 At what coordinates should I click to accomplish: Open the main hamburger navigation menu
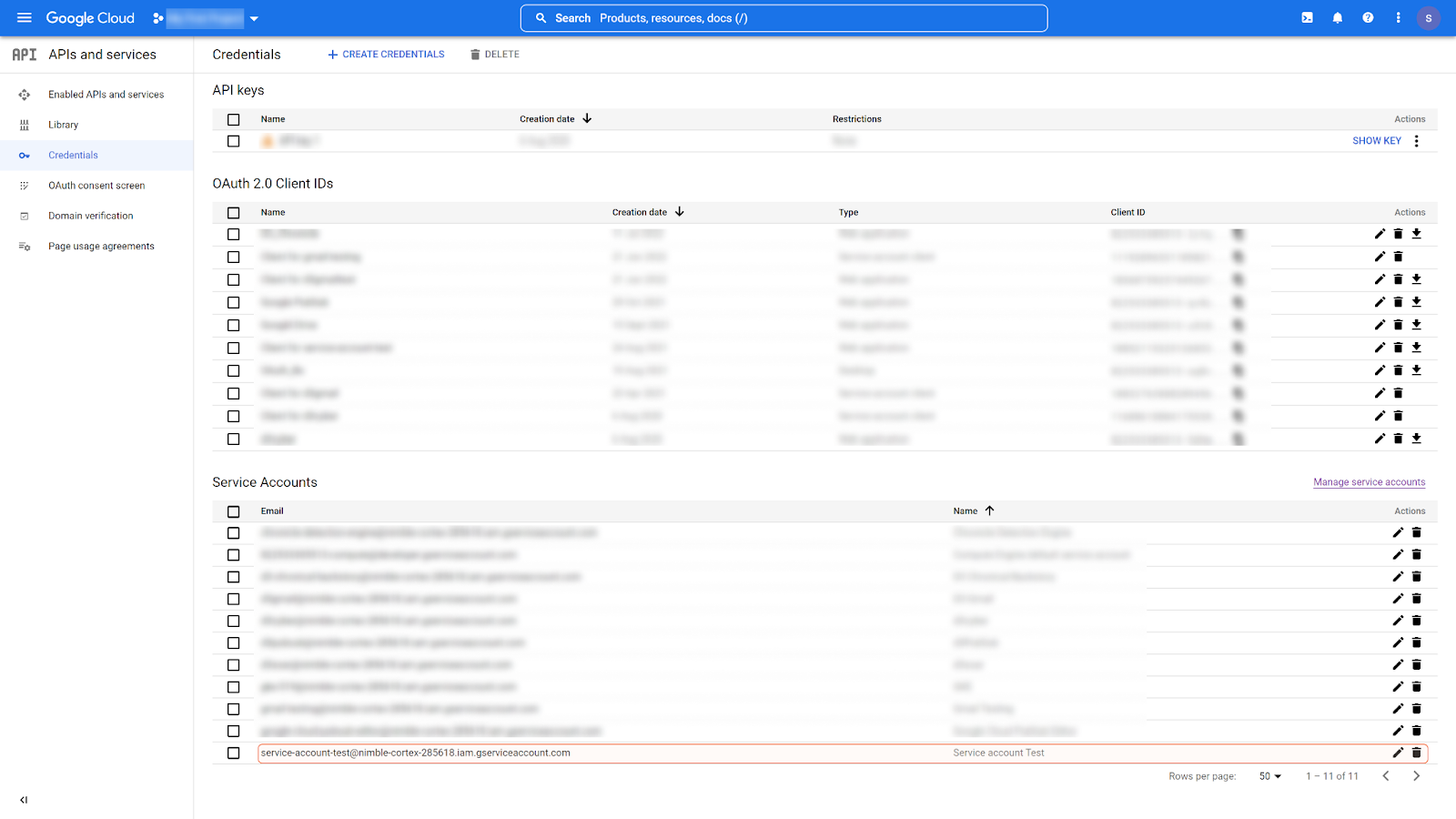(x=25, y=18)
